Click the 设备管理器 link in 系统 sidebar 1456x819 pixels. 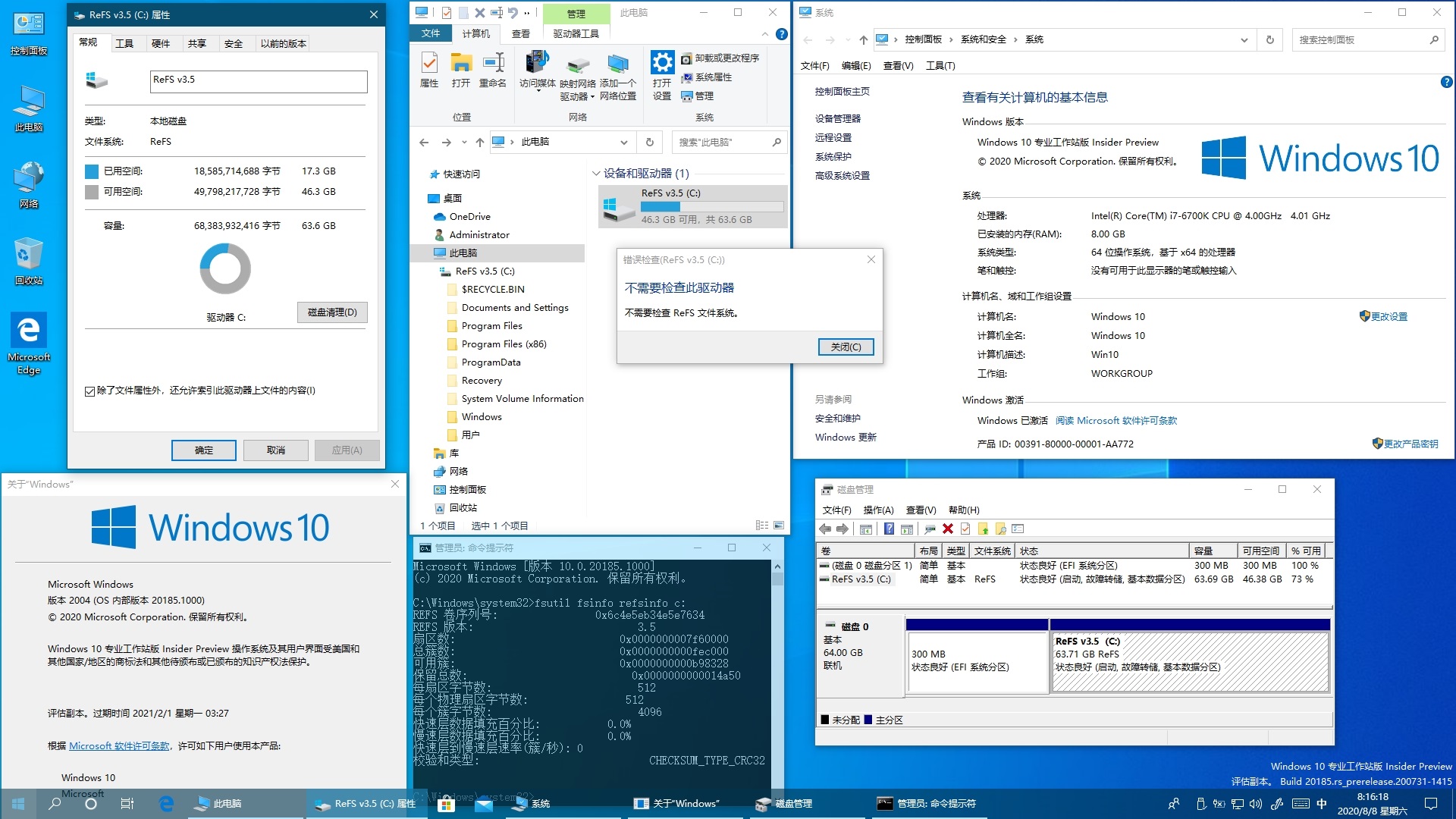tap(837, 118)
